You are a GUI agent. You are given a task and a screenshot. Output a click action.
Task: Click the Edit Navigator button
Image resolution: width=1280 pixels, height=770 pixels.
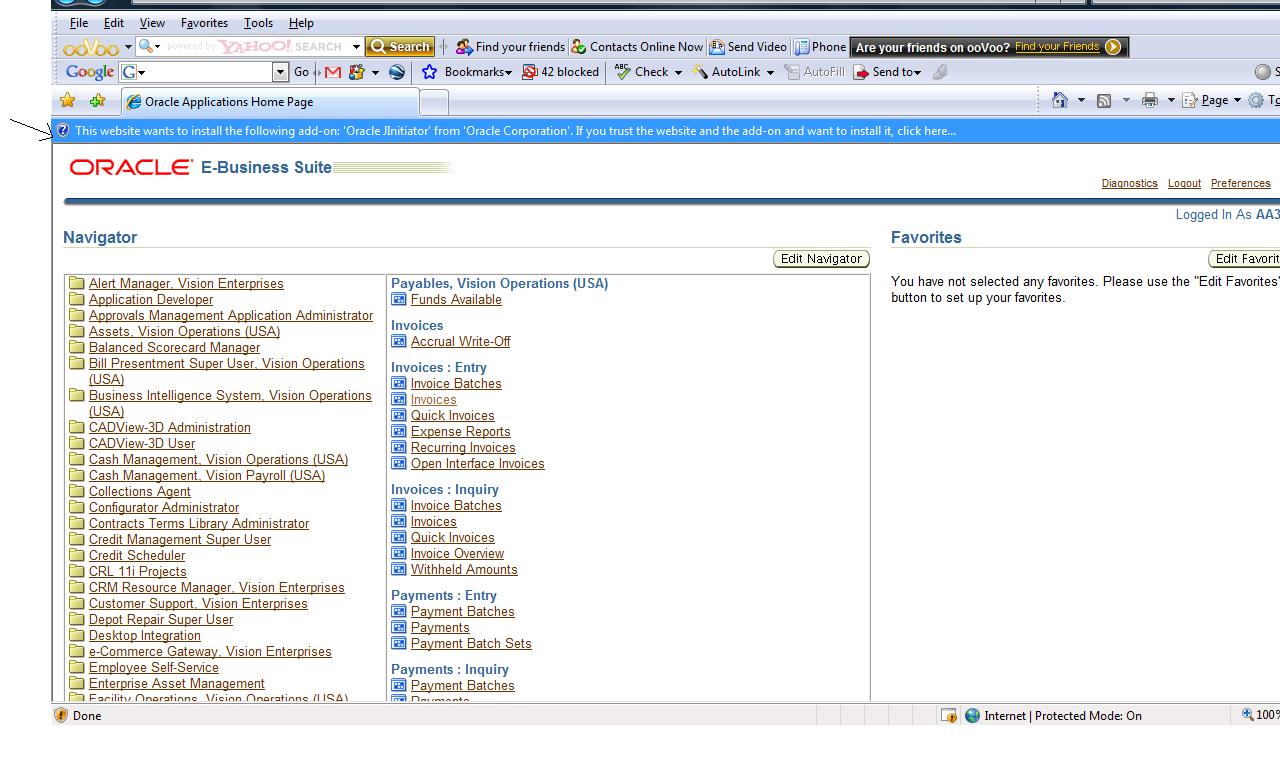[821, 259]
